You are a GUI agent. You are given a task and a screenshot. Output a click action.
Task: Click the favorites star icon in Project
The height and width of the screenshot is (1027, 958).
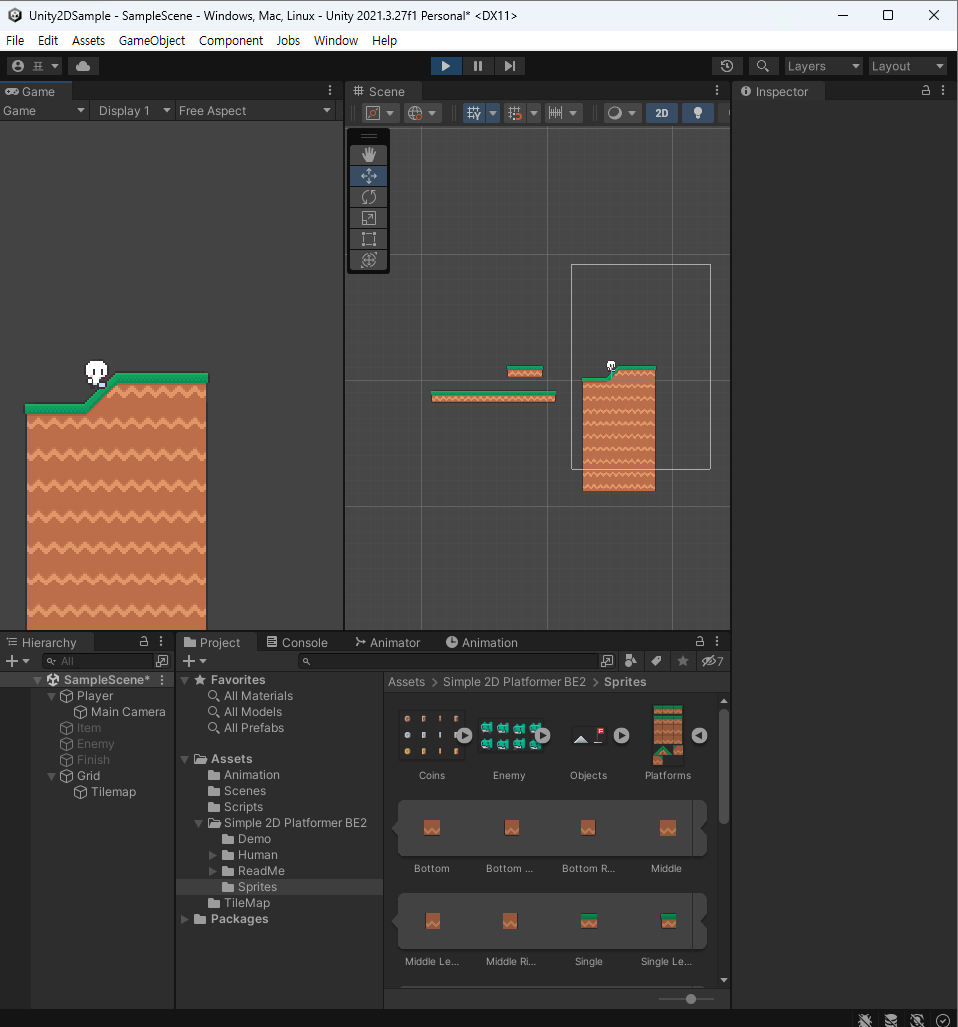pyautogui.click(x=683, y=661)
